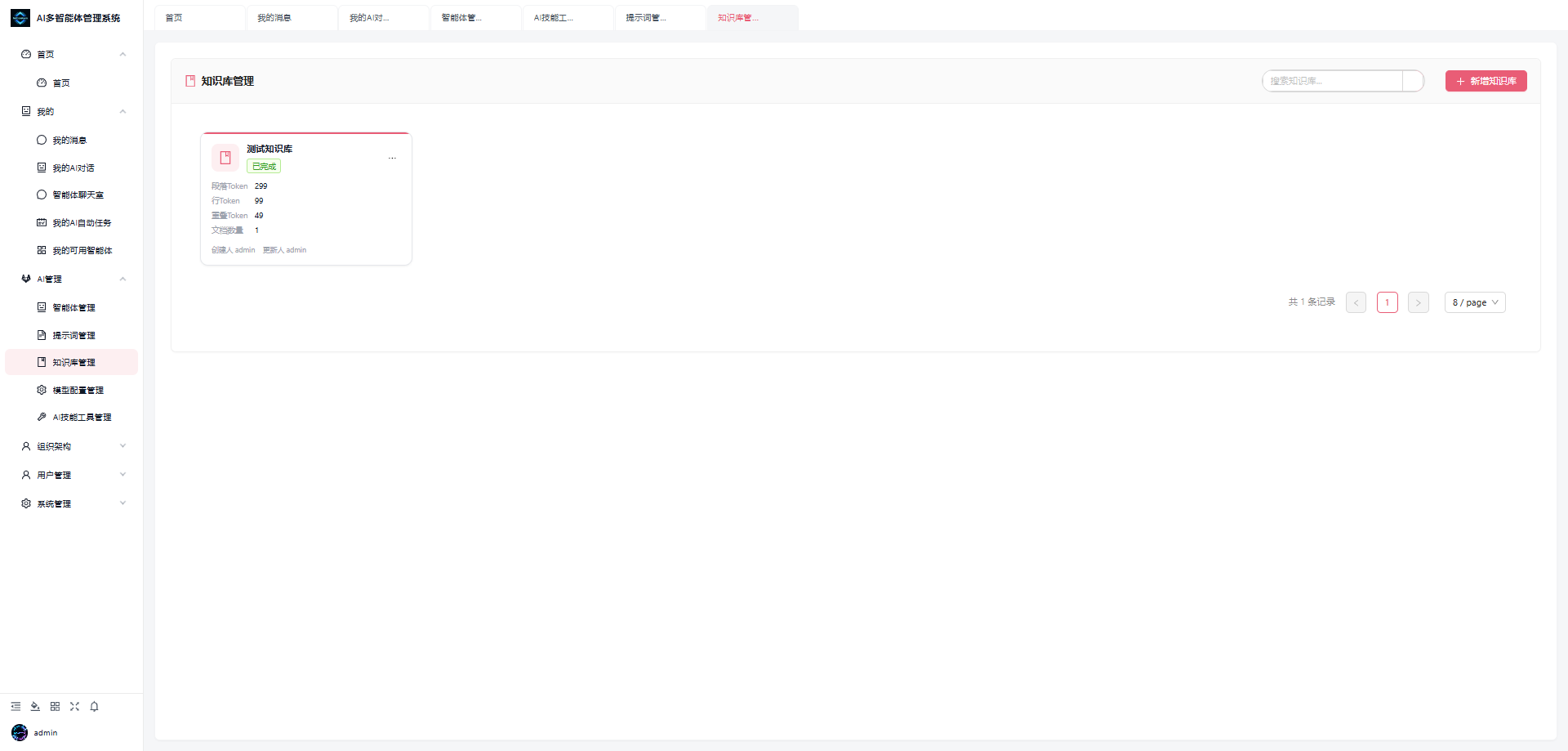This screenshot has height=751, width=1568.
Task: Open 模型配置管理 in the sidebar
Action: [72, 390]
